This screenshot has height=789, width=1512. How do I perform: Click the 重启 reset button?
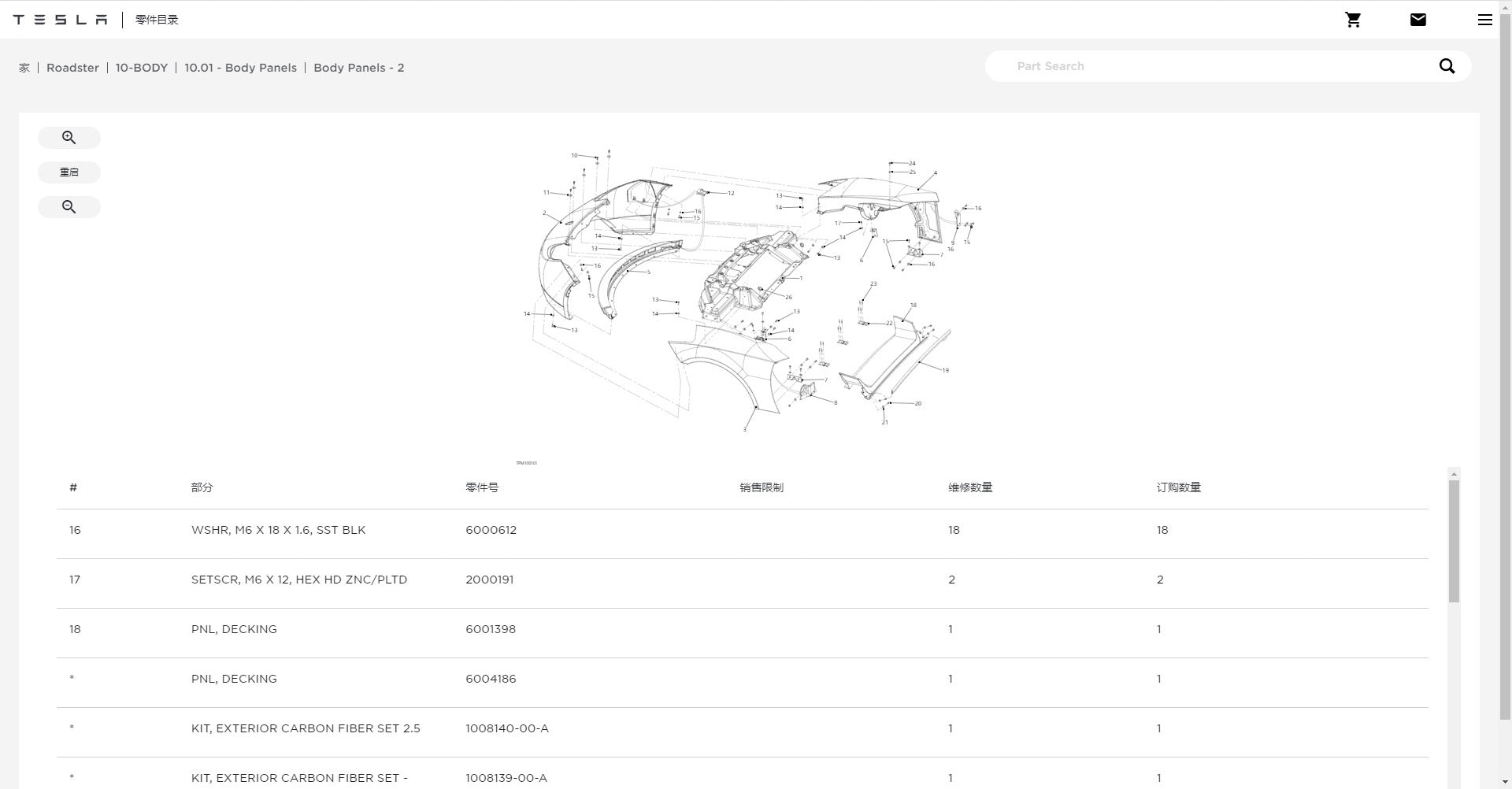[69, 172]
